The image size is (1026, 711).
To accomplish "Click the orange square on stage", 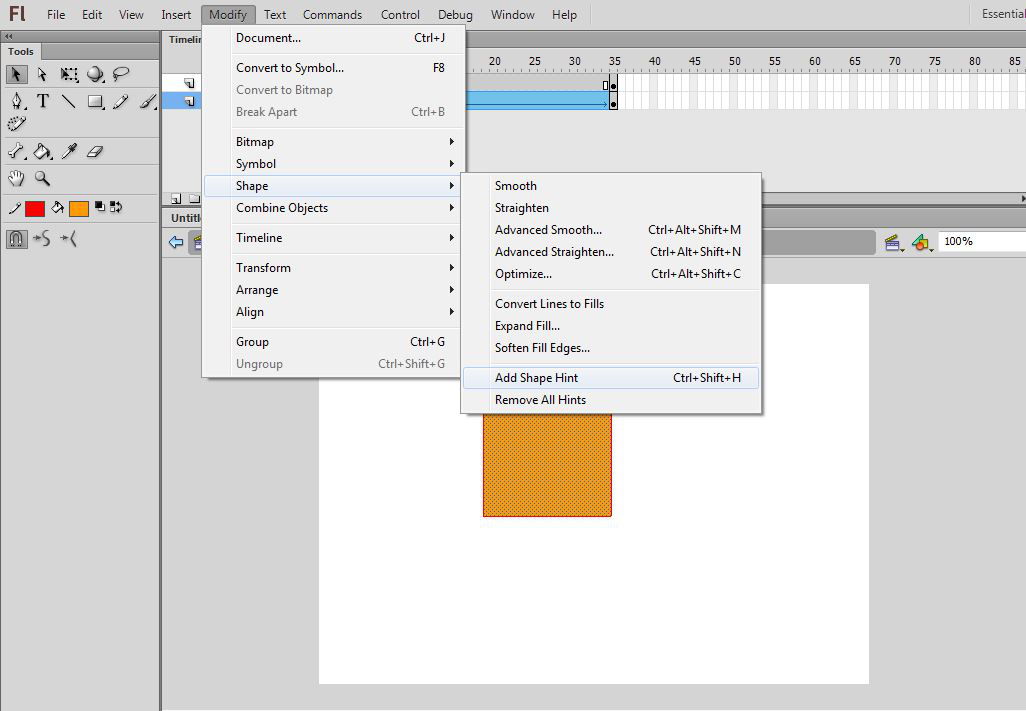I will [x=547, y=465].
